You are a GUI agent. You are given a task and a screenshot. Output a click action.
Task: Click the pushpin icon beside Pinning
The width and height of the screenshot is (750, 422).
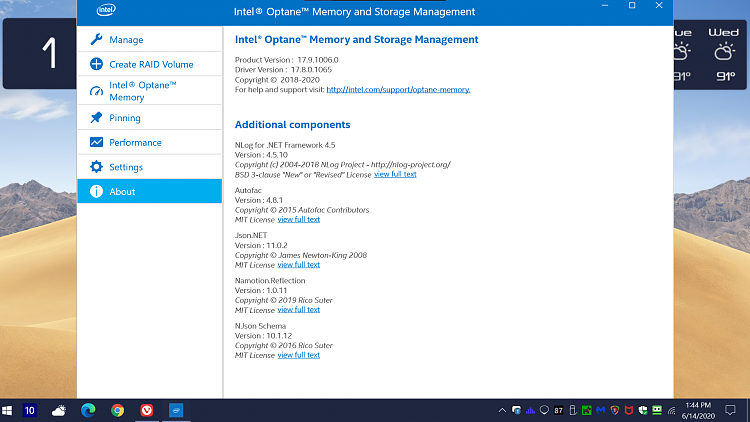(96, 117)
